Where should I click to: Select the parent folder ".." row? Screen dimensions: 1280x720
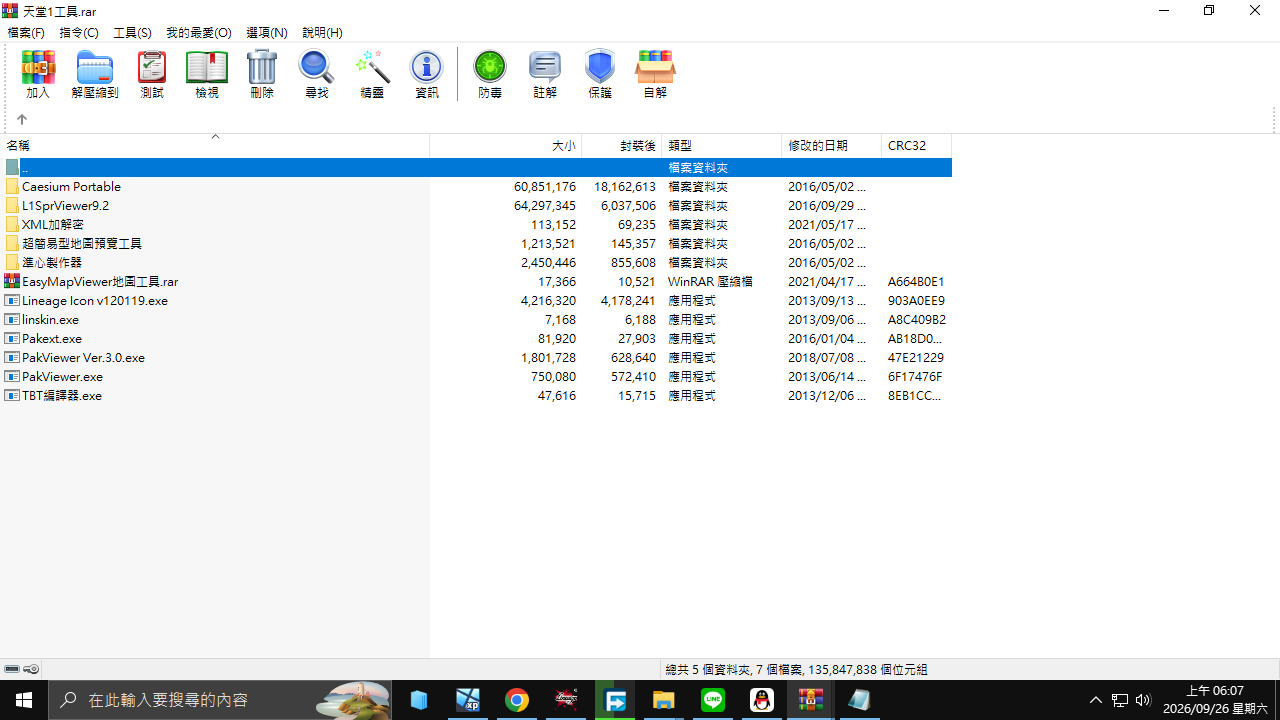(476, 168)
